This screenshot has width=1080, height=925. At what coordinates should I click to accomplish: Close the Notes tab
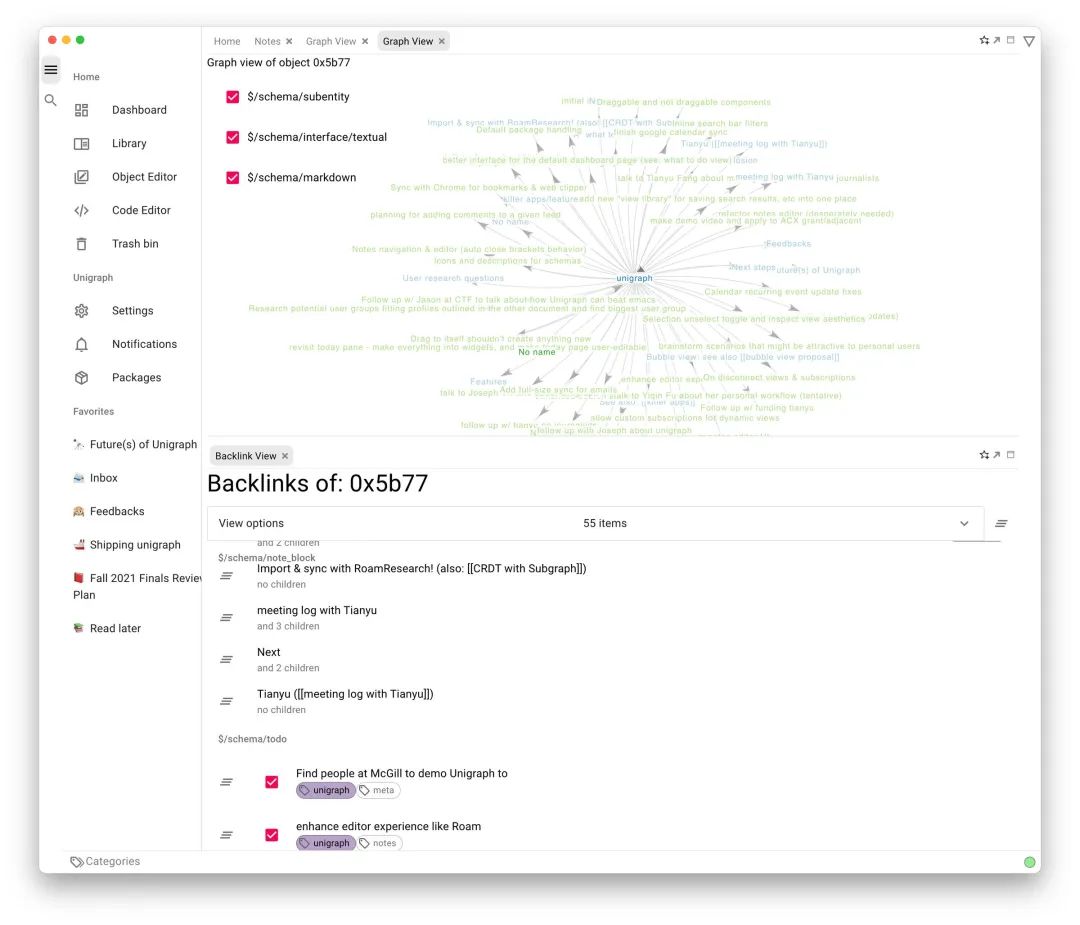(289, 41)
